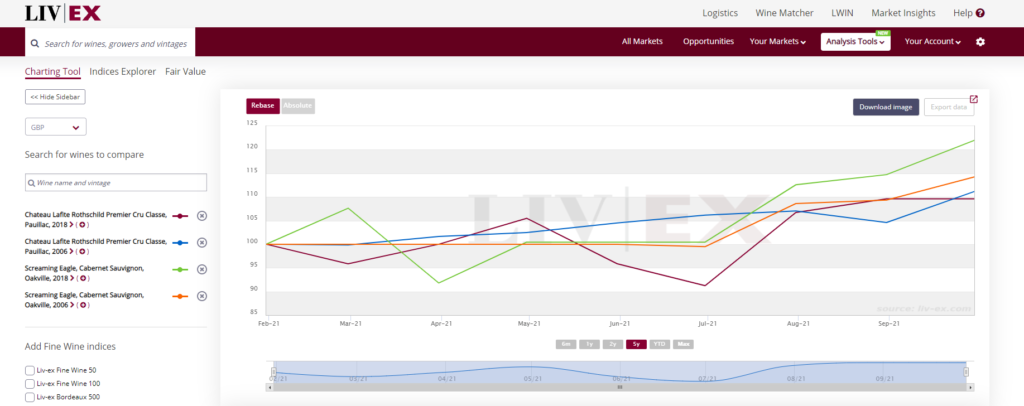
Task: Click burgundy legend marker for Lafite 2018
Action: coord(180,216)
